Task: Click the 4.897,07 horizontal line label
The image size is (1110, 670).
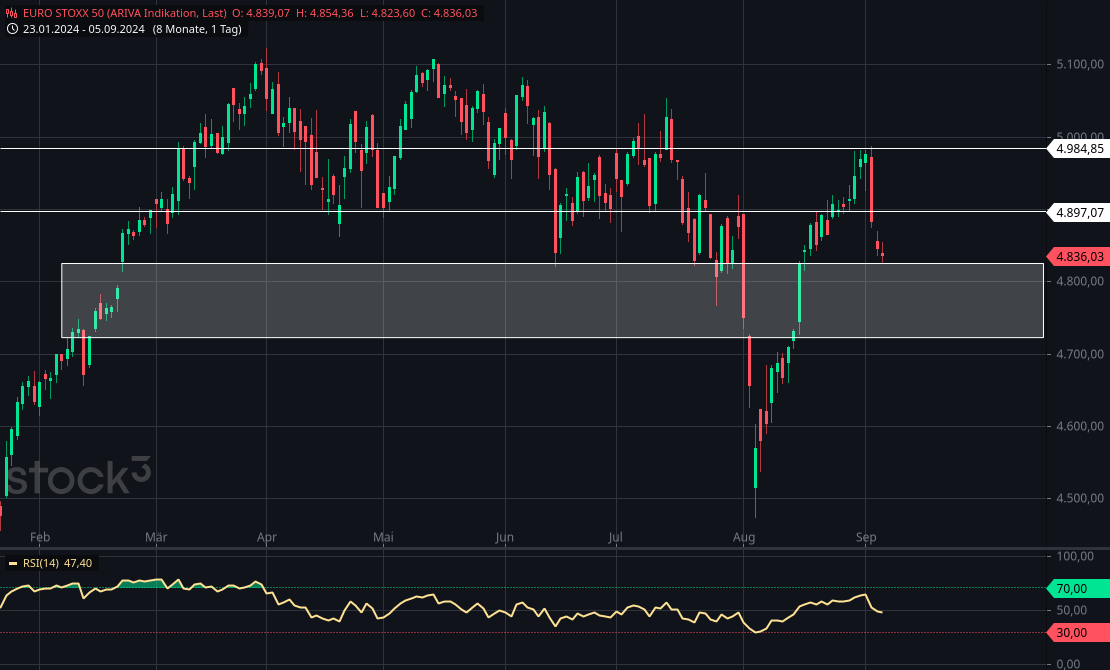Action: coord(1080,213)
